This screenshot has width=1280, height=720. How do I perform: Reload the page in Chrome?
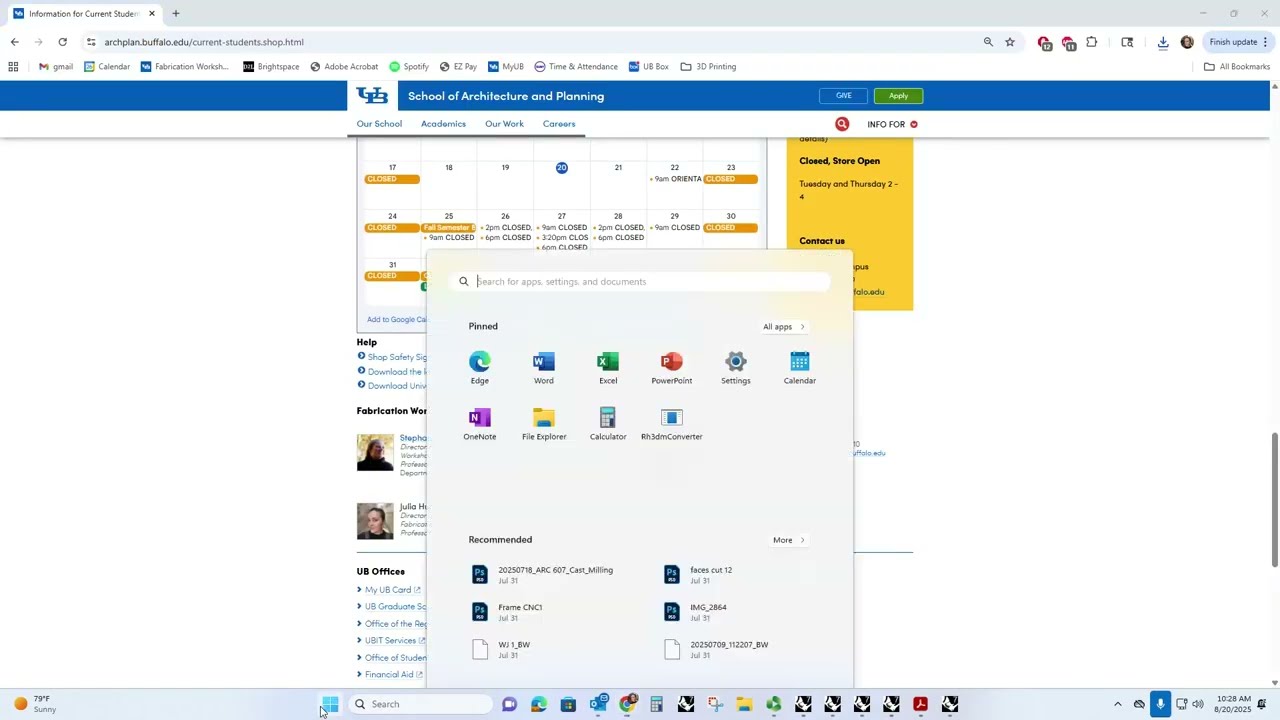click(62, 42)
